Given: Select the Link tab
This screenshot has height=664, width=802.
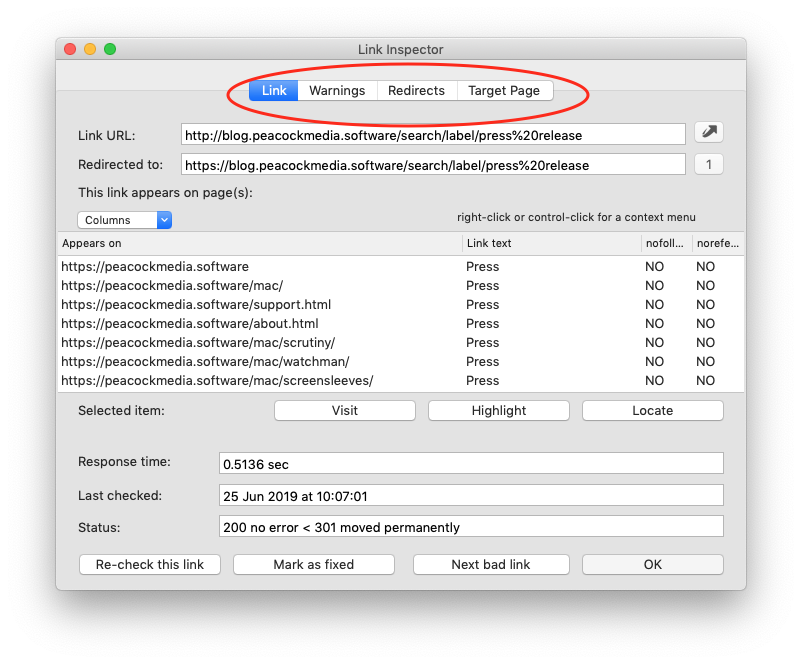Looking at the screenshot, I should coord(274,91).
